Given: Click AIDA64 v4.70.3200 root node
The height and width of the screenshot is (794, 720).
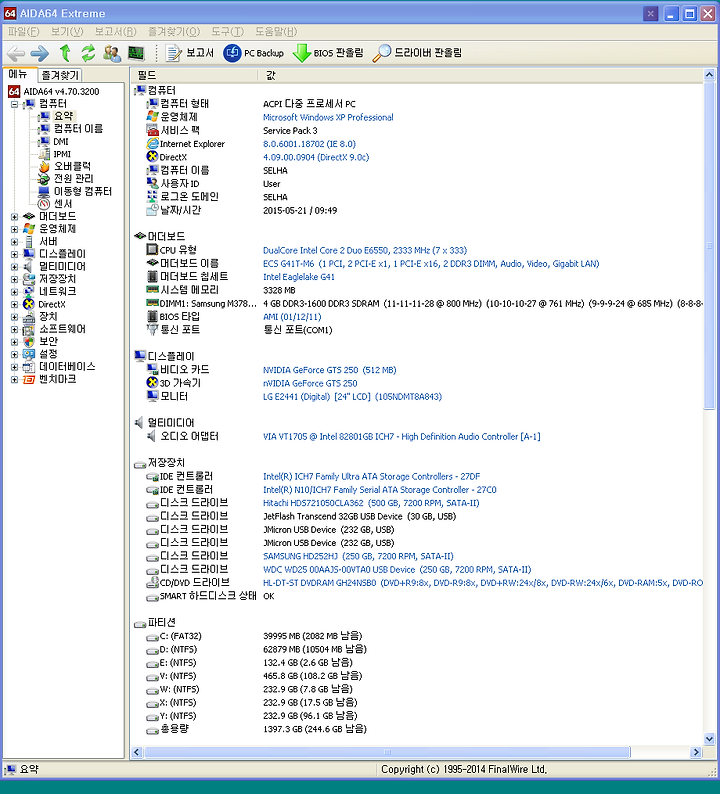Looking at the screenshot, I should click(x=61, y=92).
